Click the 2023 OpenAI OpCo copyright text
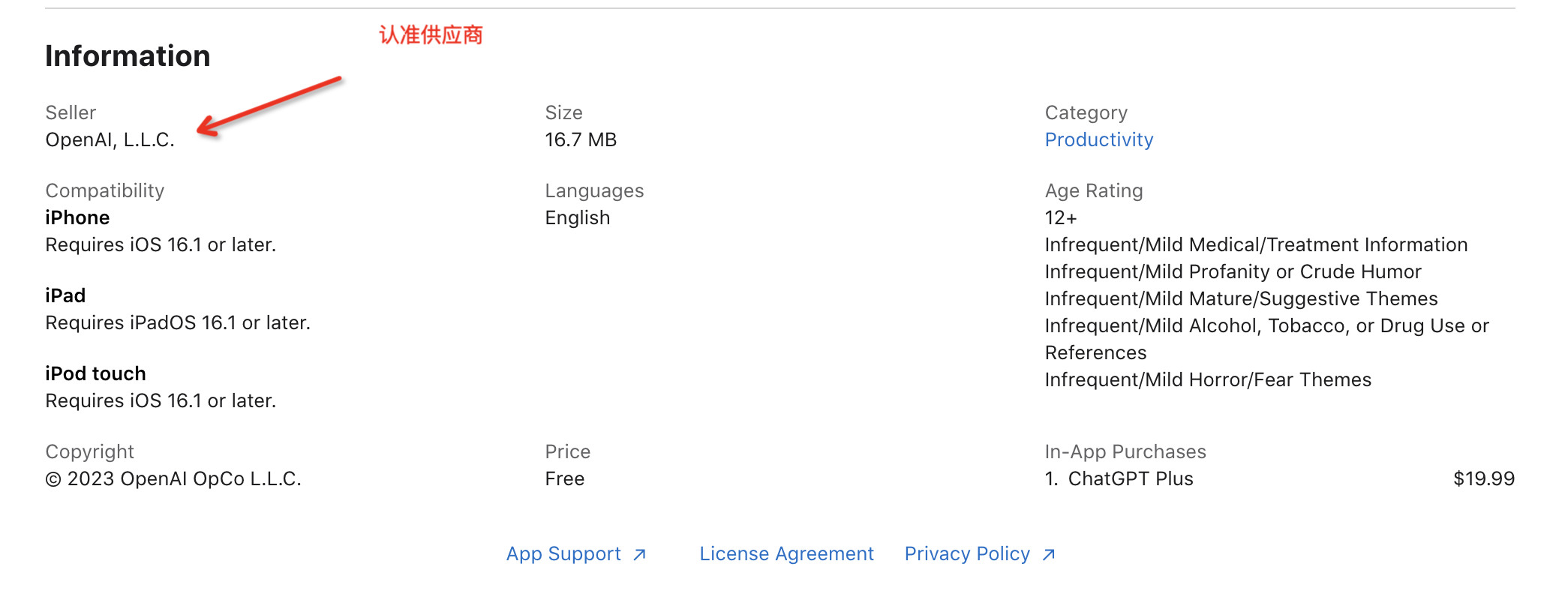The width and height of the screenshot is (1568, 600). coord(173,479)
